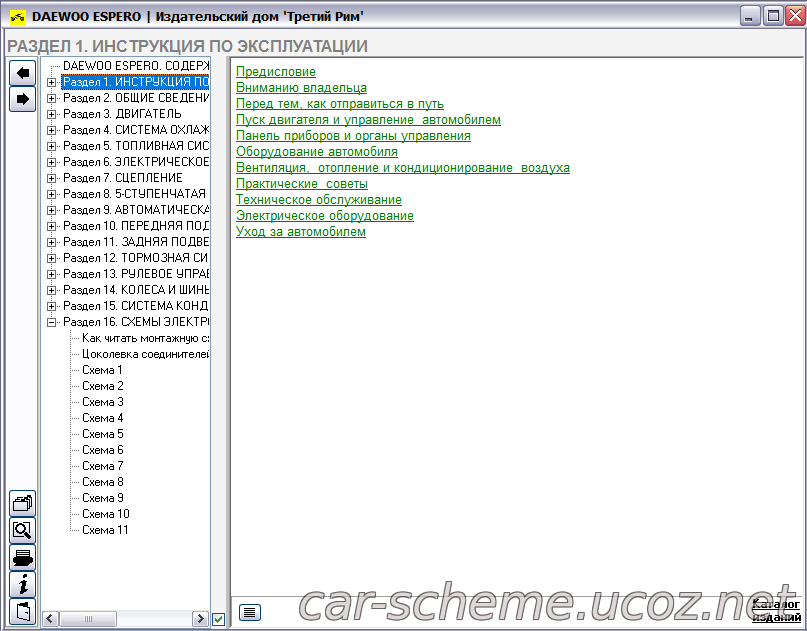Open the magnifier search tool

tap(23, 530)
